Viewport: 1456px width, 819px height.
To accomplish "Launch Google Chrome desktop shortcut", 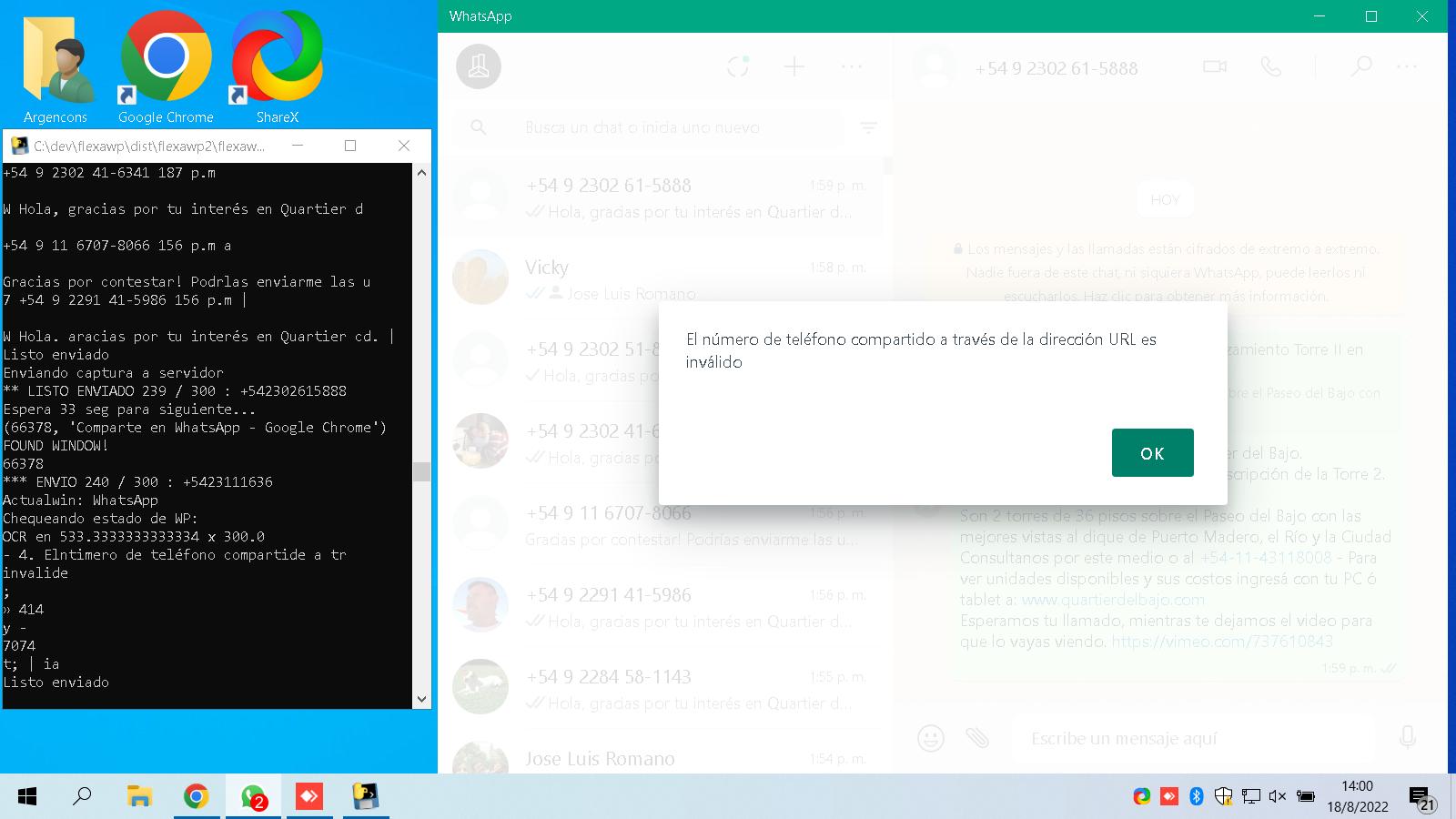I will click(166, 67).
